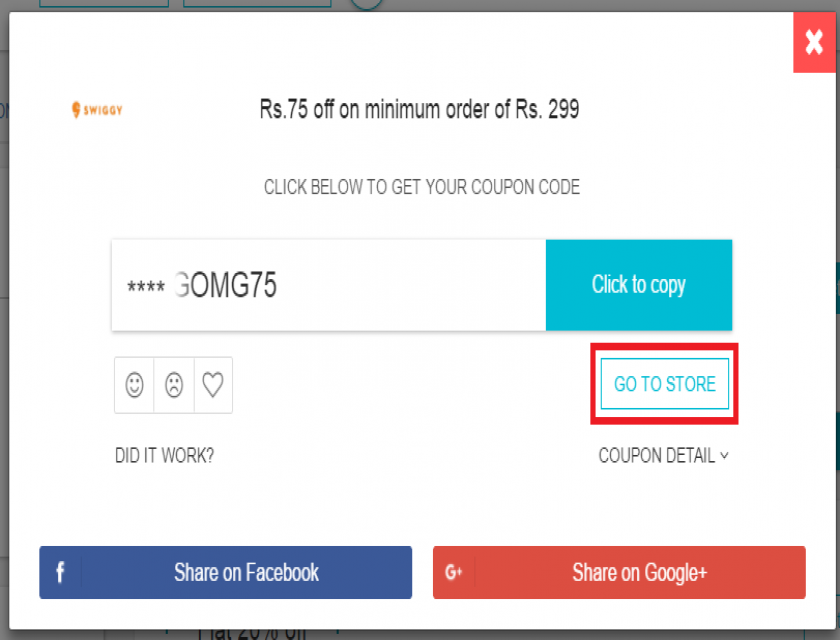The width and height of the screenshot is (840, 640).
Task: Rate coupon with the happy smiley face
Action: (x=134, y=385)
